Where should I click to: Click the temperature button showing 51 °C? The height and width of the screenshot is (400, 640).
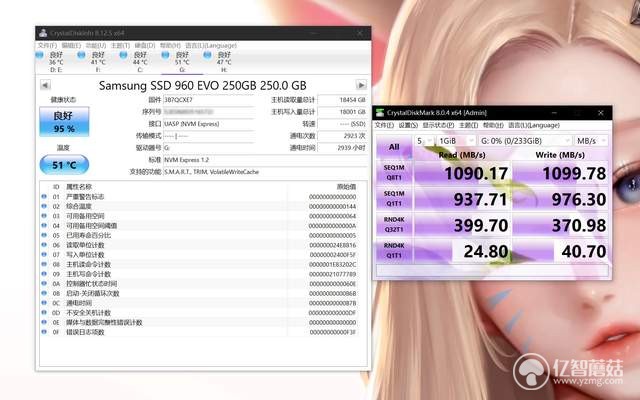point(64,165)
